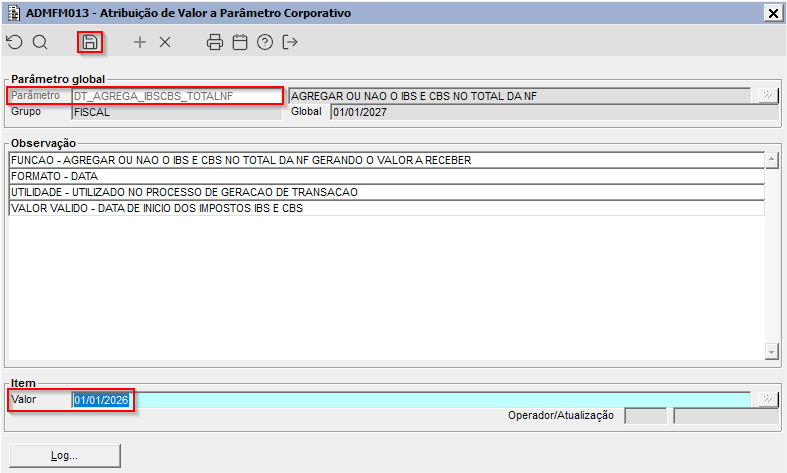The width and height of the screenshot is (787, 473).
Task: Select the line starting with UTILIDADE
Action: coord(386,192)
